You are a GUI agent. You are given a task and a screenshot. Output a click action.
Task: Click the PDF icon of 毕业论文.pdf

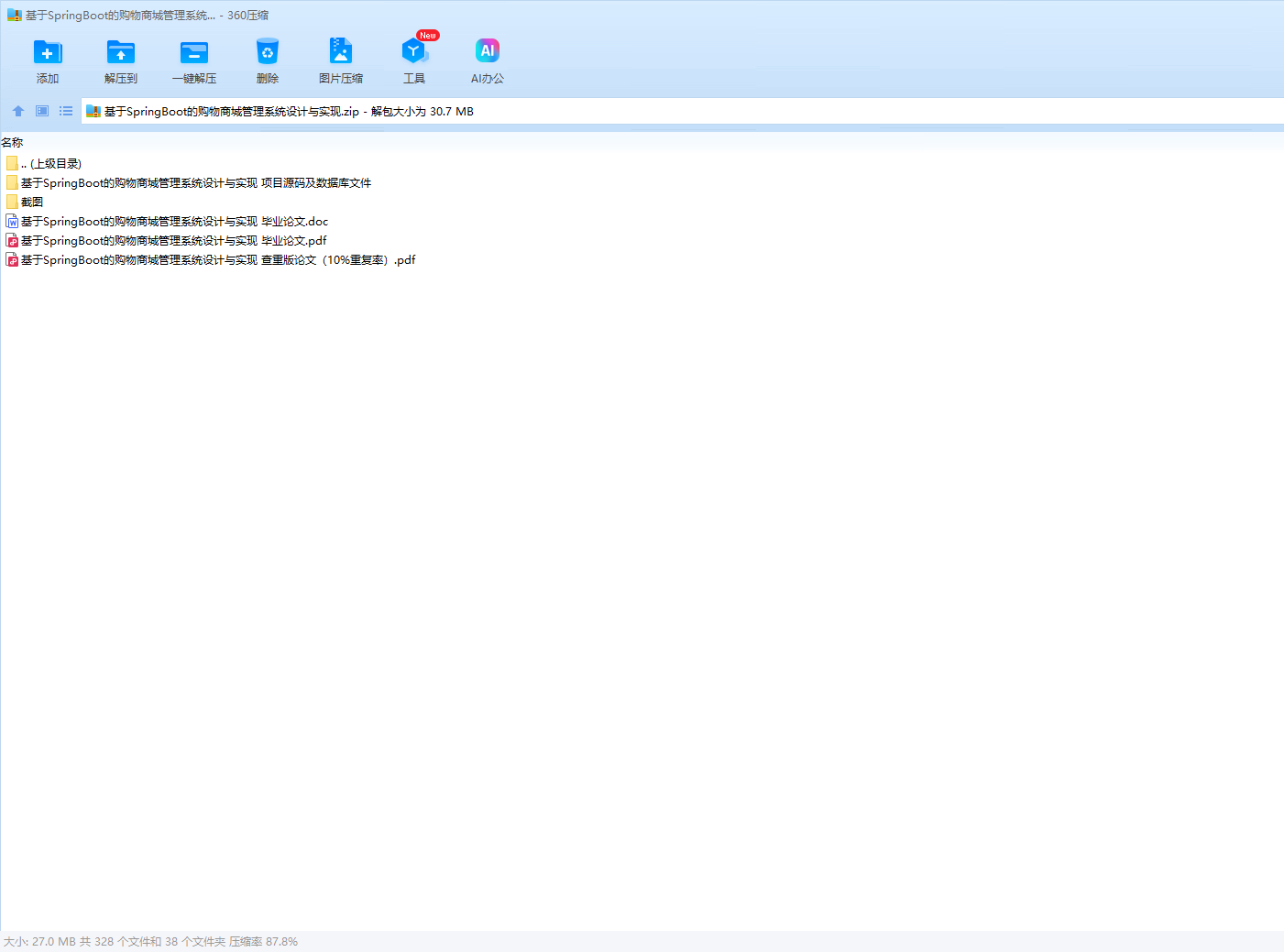coord(12,240)
